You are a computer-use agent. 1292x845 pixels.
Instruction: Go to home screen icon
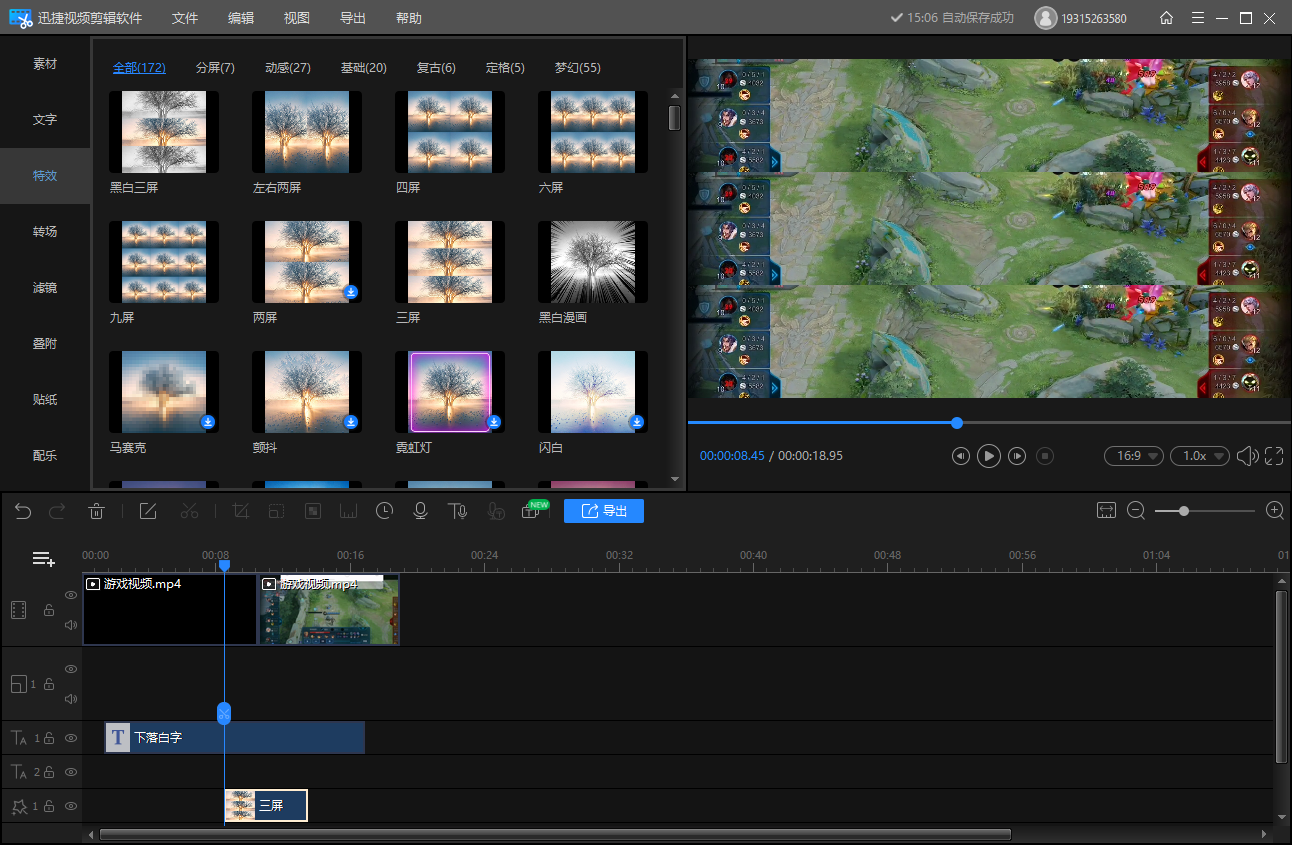coord(1166,18)
